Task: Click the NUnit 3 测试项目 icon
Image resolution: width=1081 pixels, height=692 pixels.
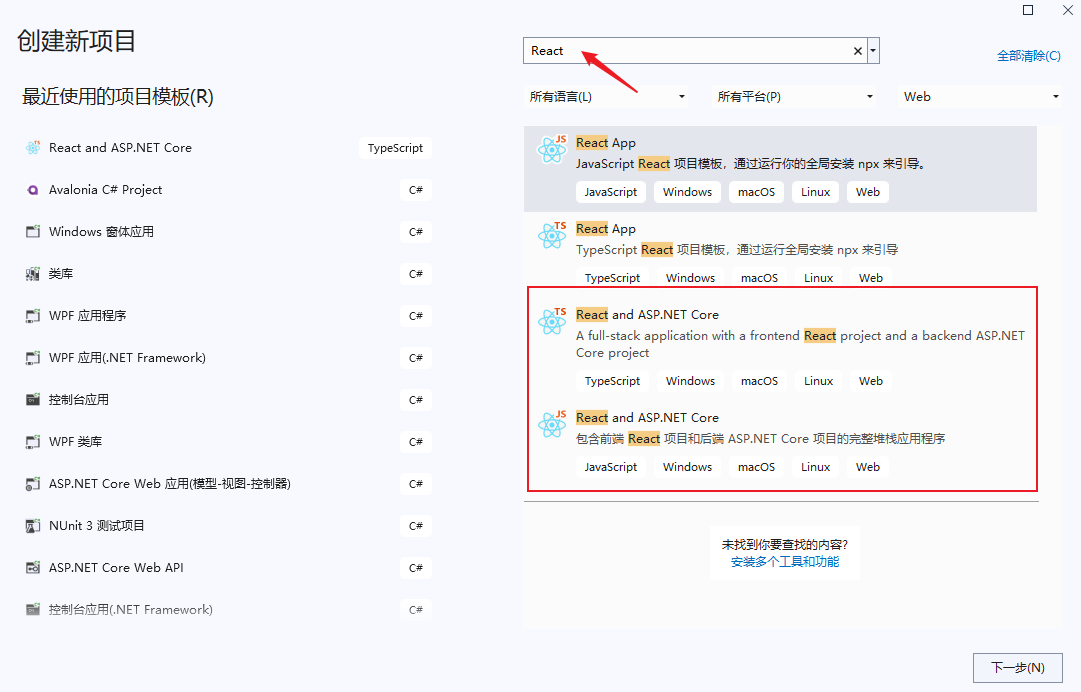Action: click(x=32, y=526)
